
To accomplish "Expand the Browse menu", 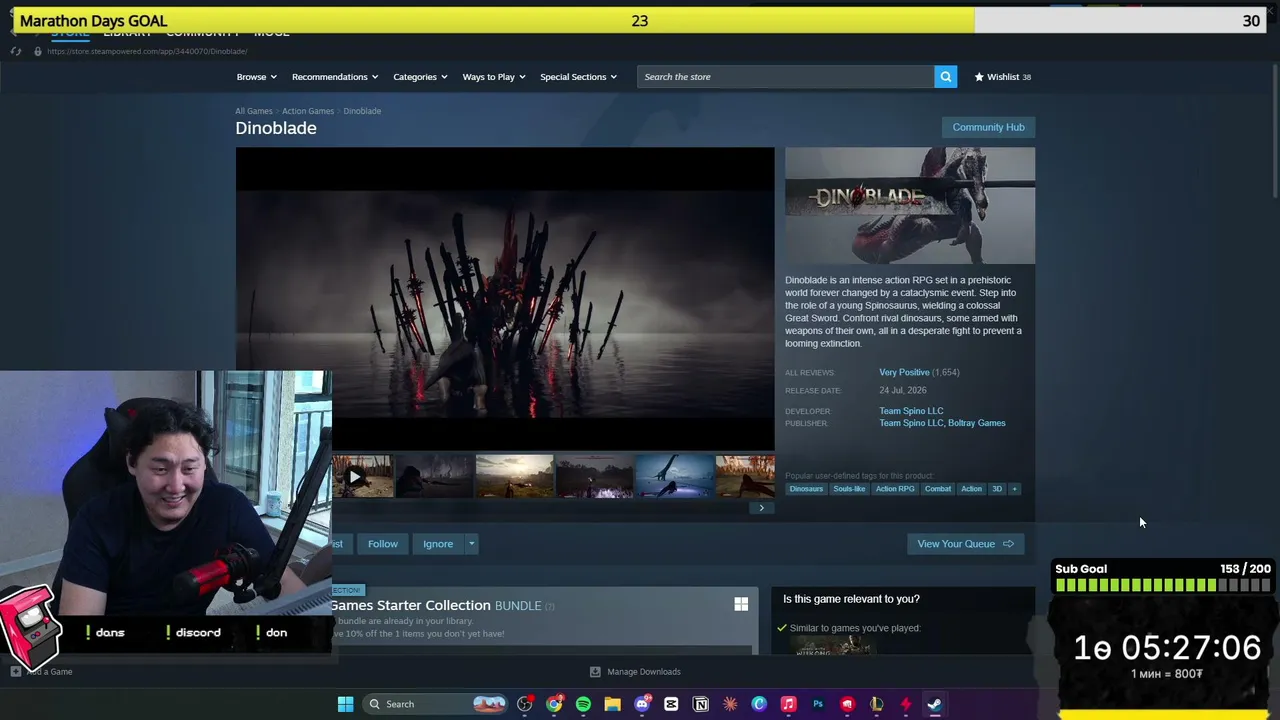I will 257,77.
